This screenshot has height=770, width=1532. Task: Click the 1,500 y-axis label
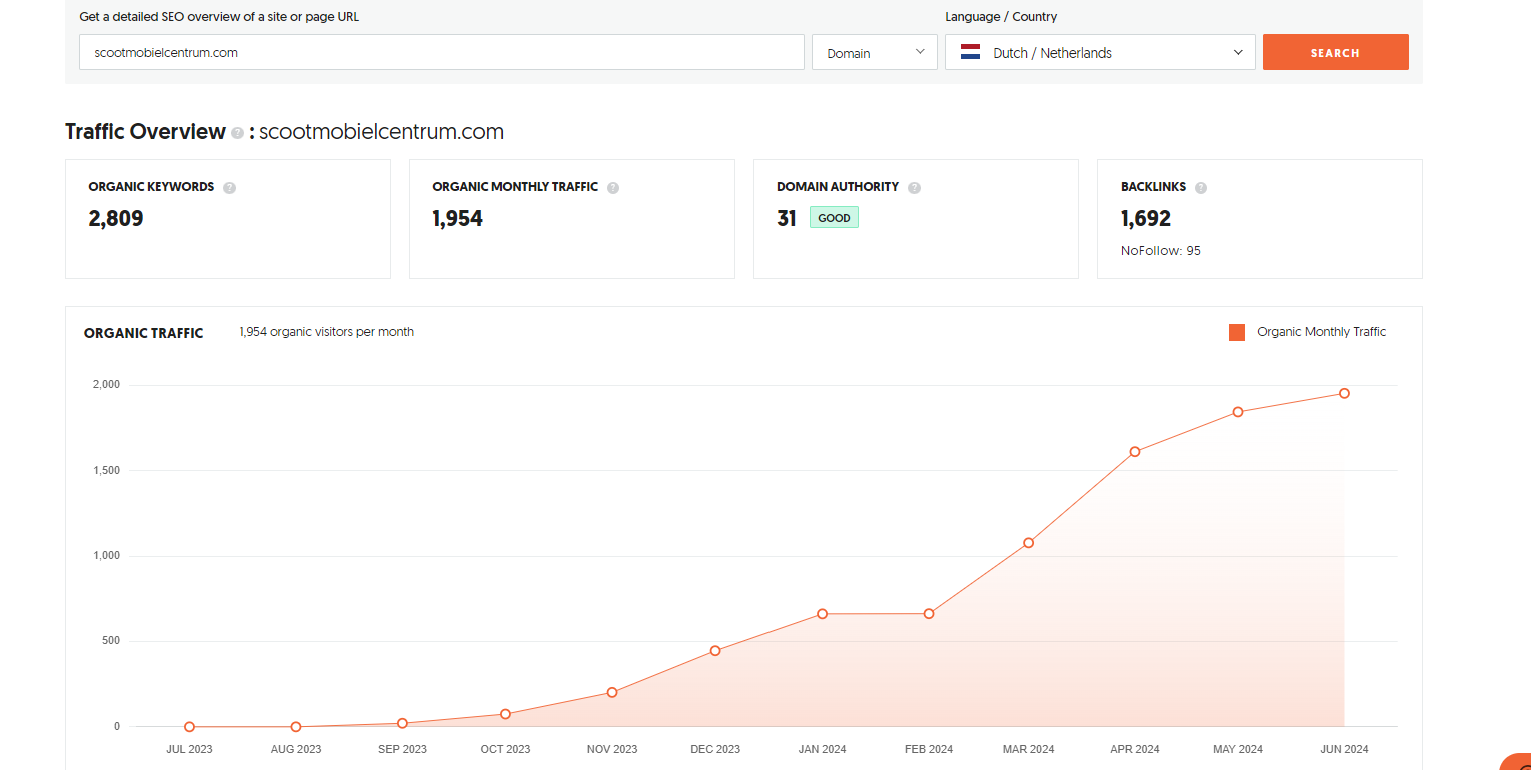pyautogui.click(x=106, y=470)
